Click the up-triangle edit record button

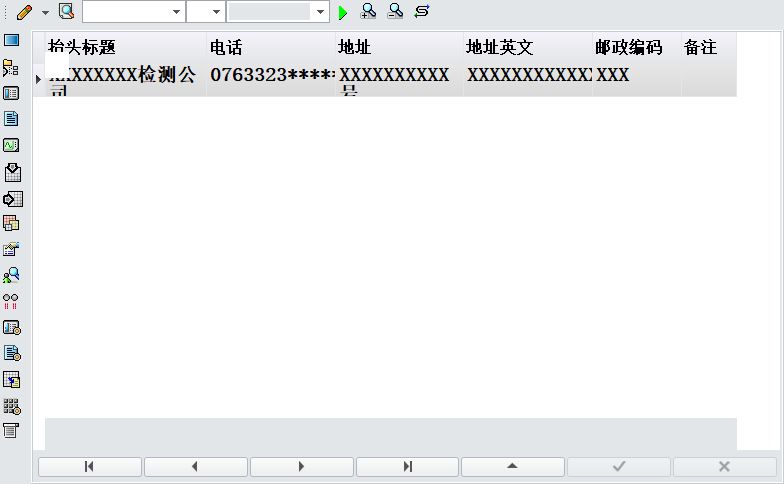point(513,466)
